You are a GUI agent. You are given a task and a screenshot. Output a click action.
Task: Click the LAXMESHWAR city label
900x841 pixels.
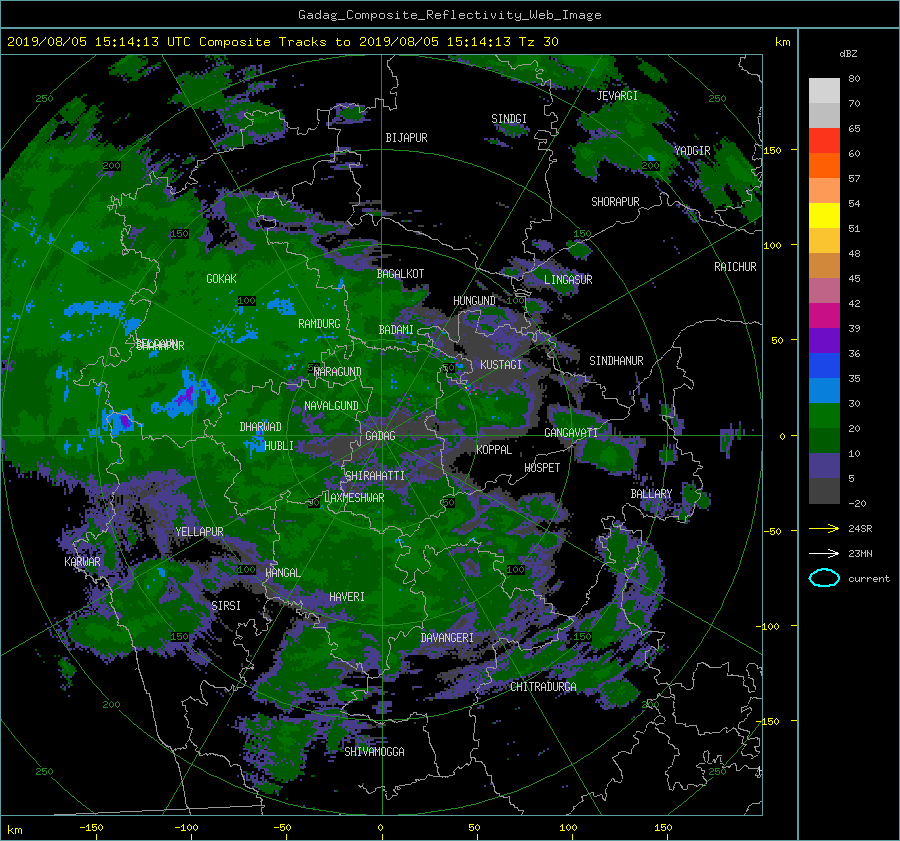[x=354, y=498]
